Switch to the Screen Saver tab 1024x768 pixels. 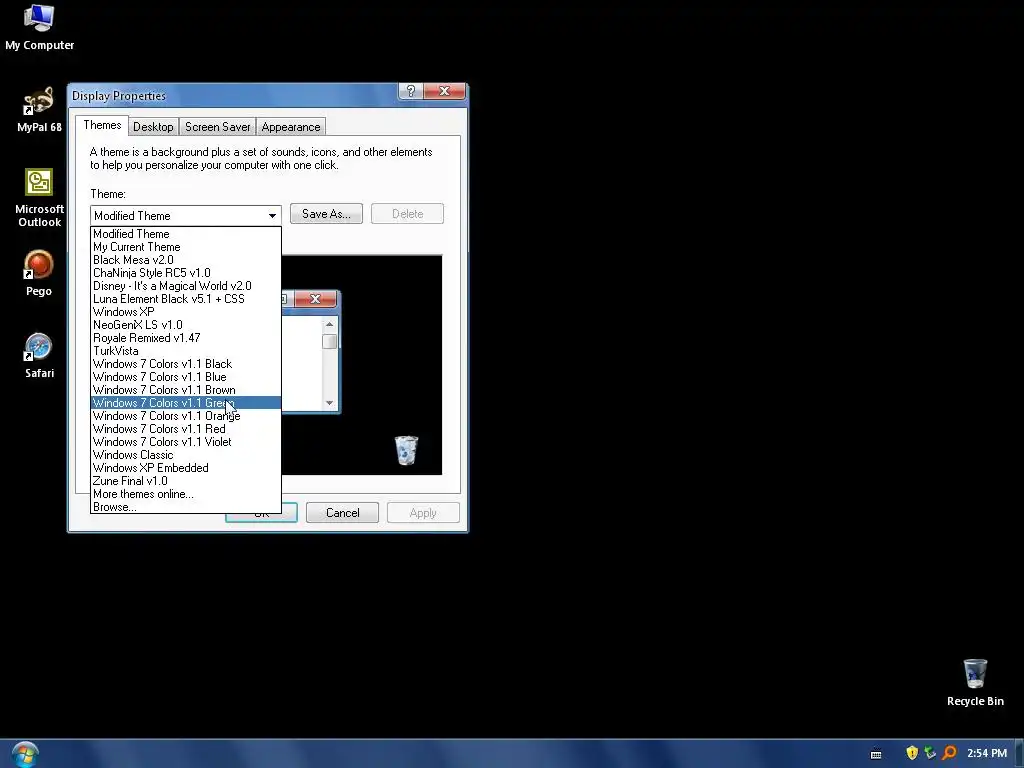pos(217,127)
